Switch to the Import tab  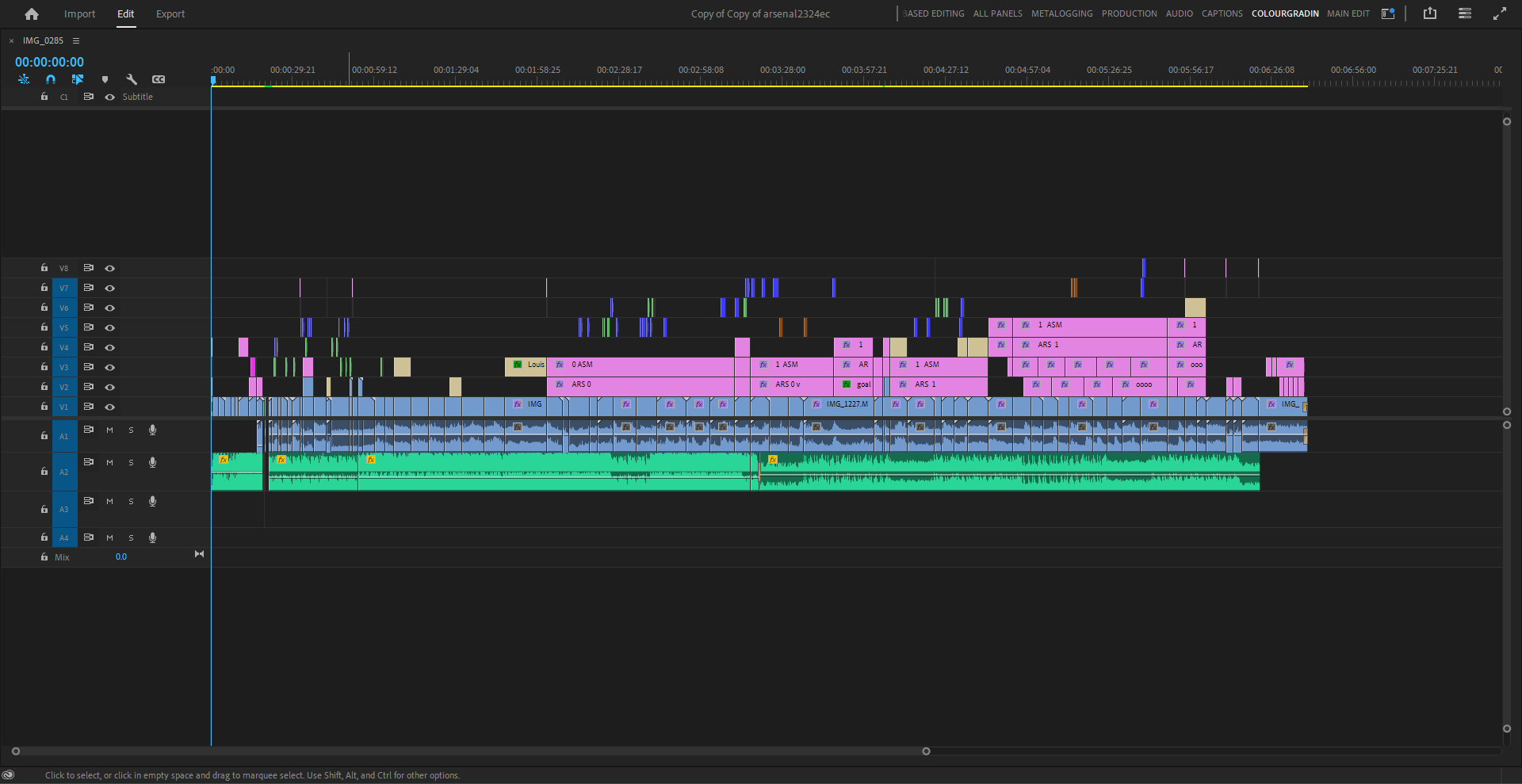click(x=79, y=13)
